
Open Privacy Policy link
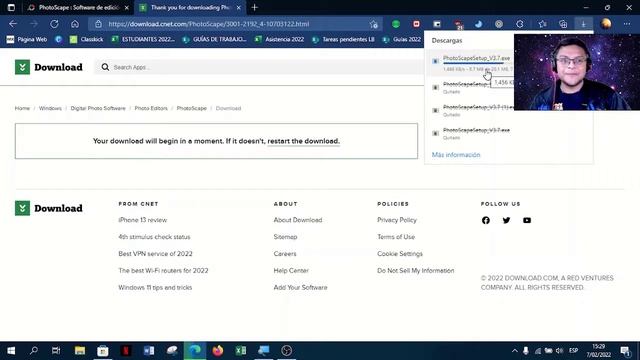[x=397, y=220]
